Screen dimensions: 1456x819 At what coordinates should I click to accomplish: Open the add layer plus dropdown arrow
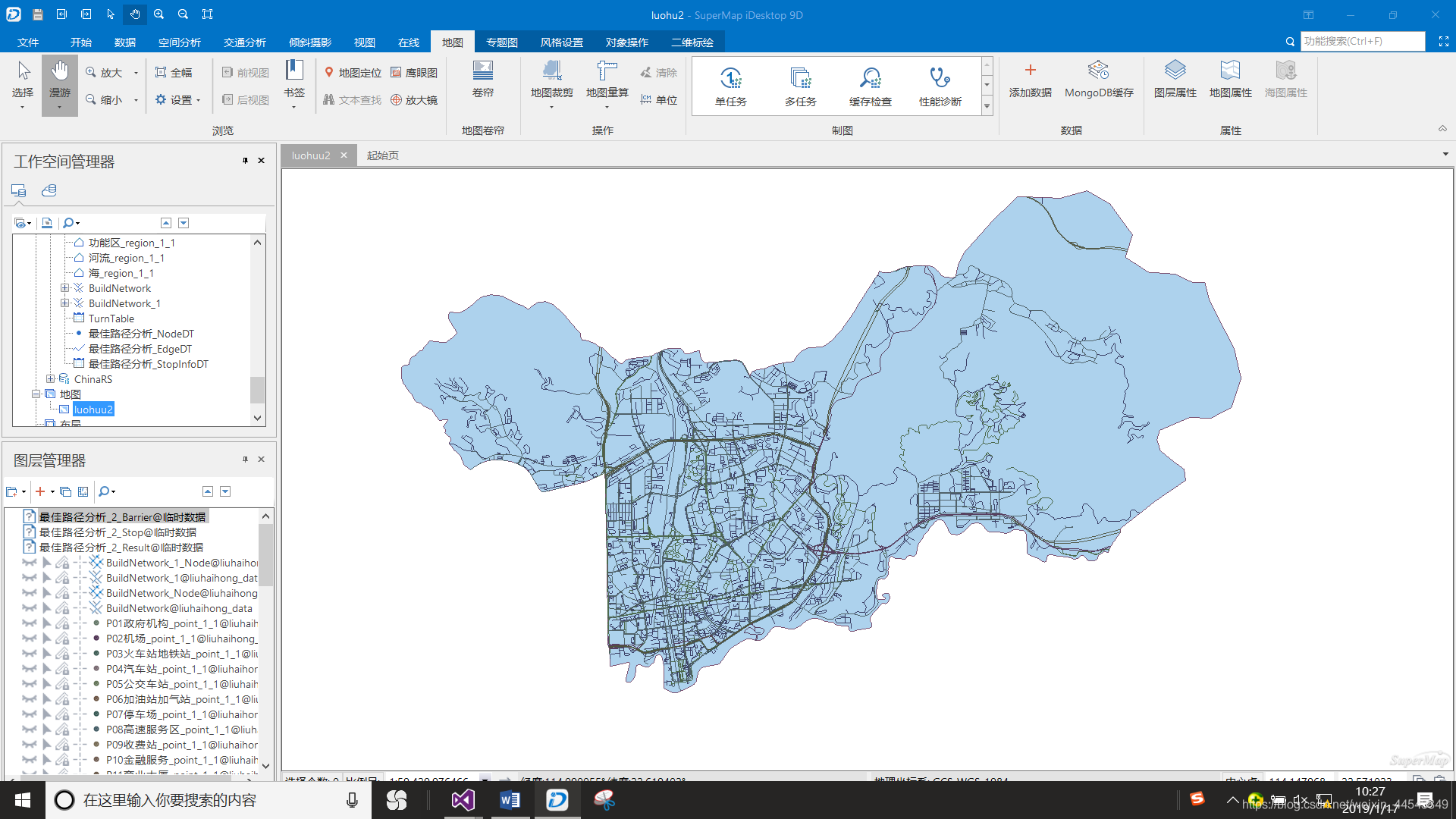pos(52,491)
